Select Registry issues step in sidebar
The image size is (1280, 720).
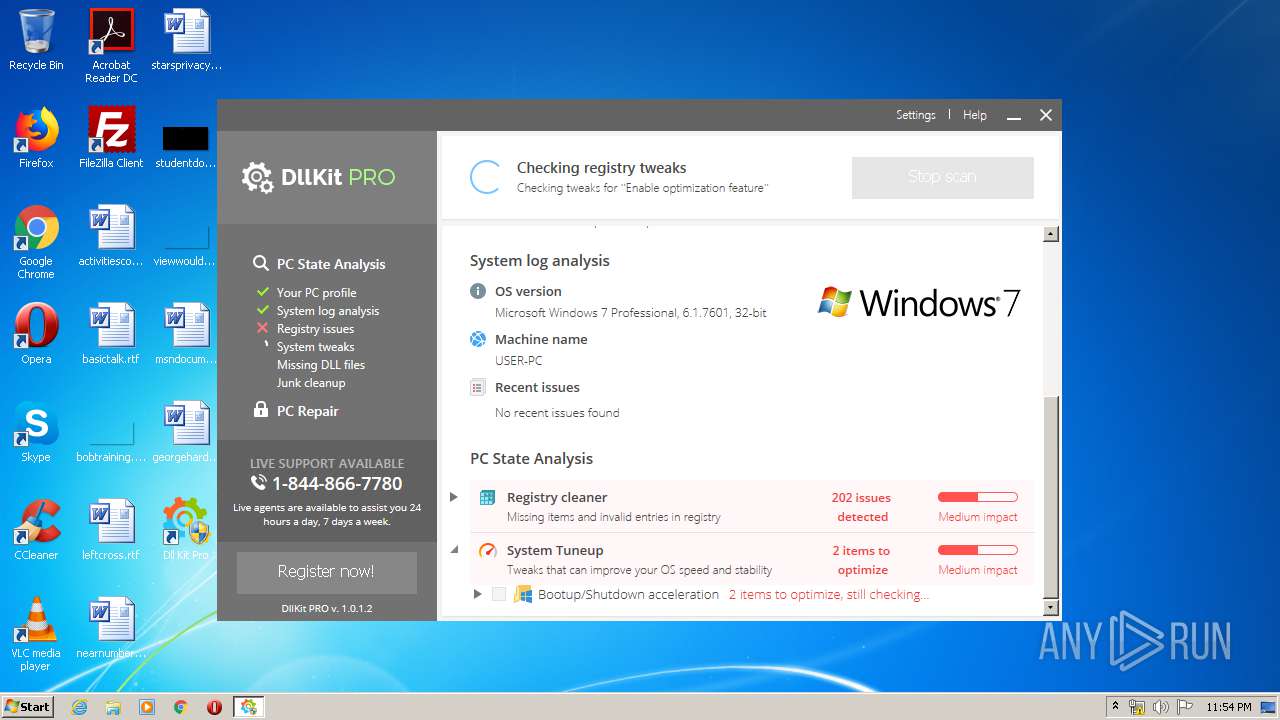[315, 329]
